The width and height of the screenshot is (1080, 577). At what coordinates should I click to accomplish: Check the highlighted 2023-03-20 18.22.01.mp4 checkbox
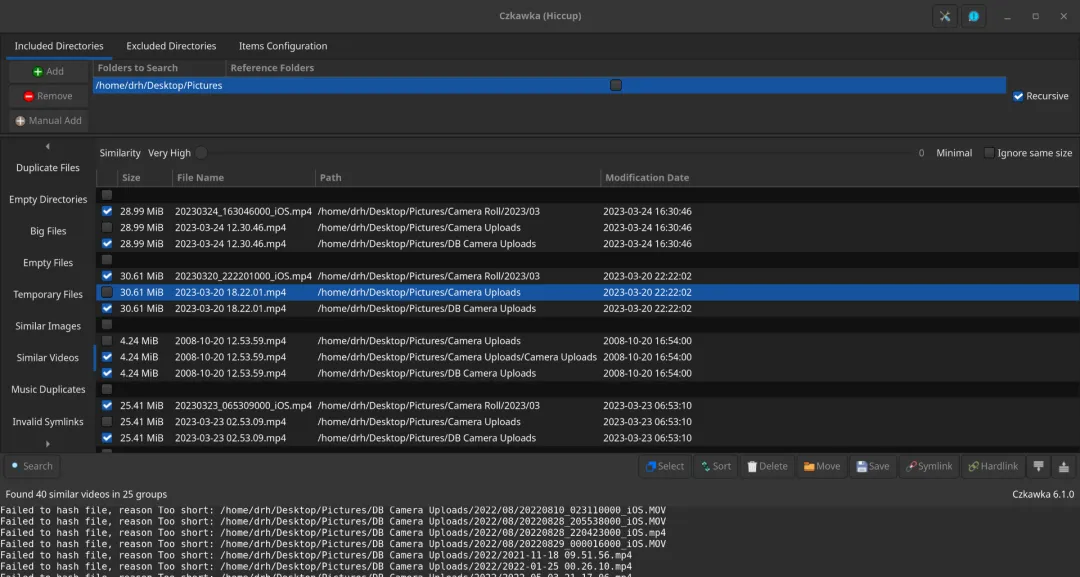[x=107, y=292]
